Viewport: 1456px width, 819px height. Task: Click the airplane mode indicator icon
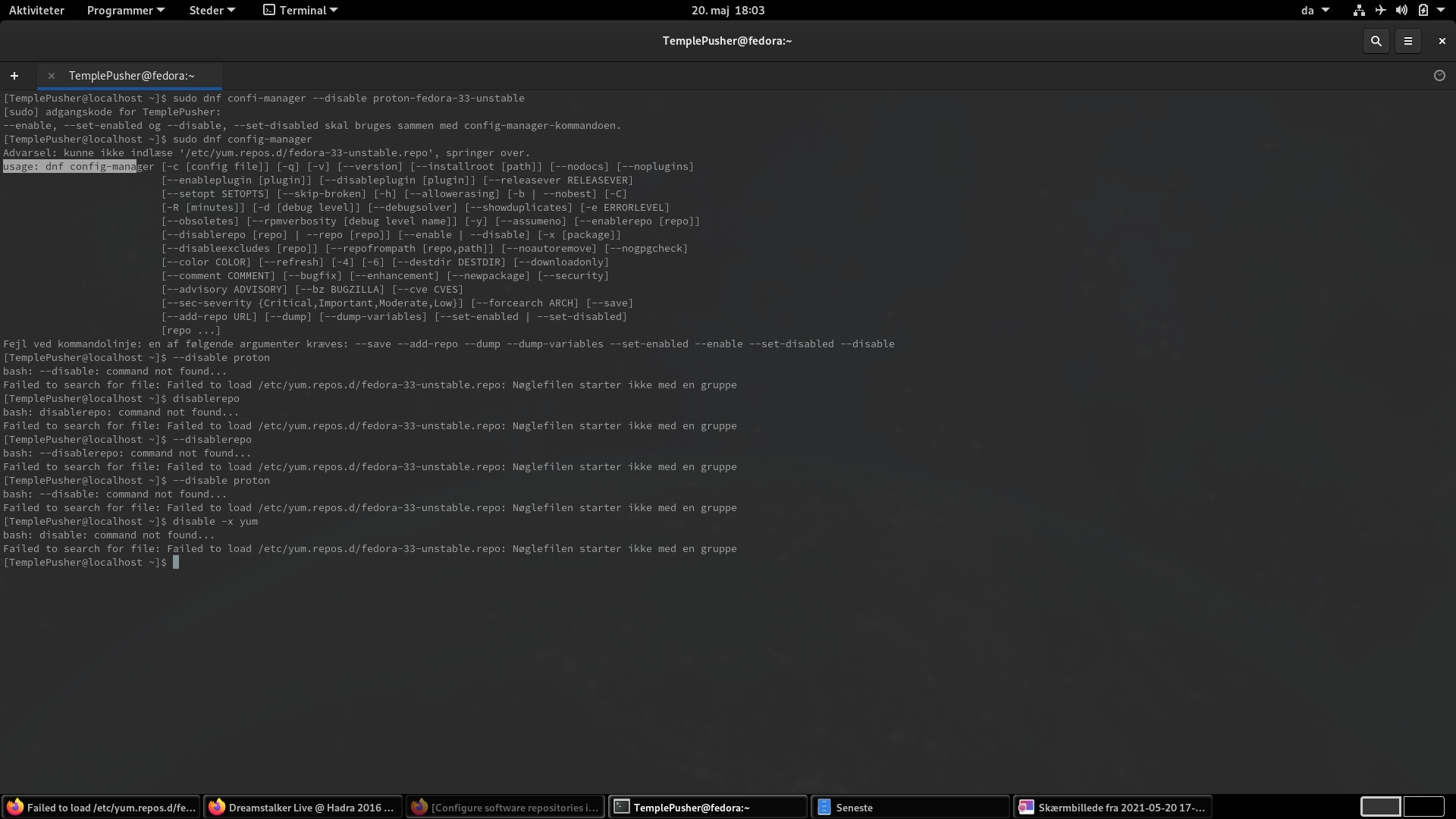(1380, 11)
